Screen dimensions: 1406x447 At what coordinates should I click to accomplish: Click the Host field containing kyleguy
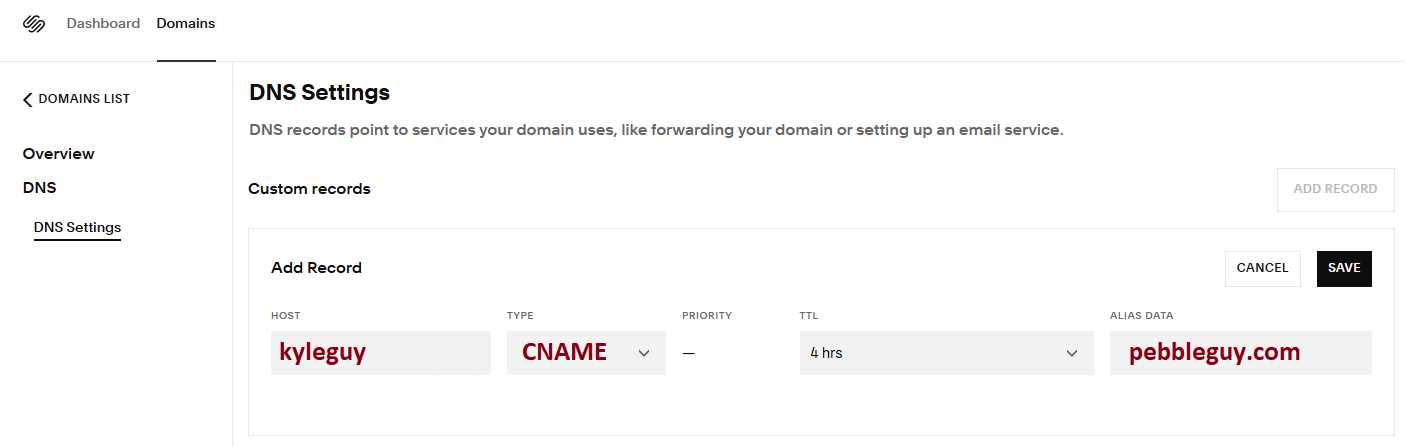click(x=380, y=353)
